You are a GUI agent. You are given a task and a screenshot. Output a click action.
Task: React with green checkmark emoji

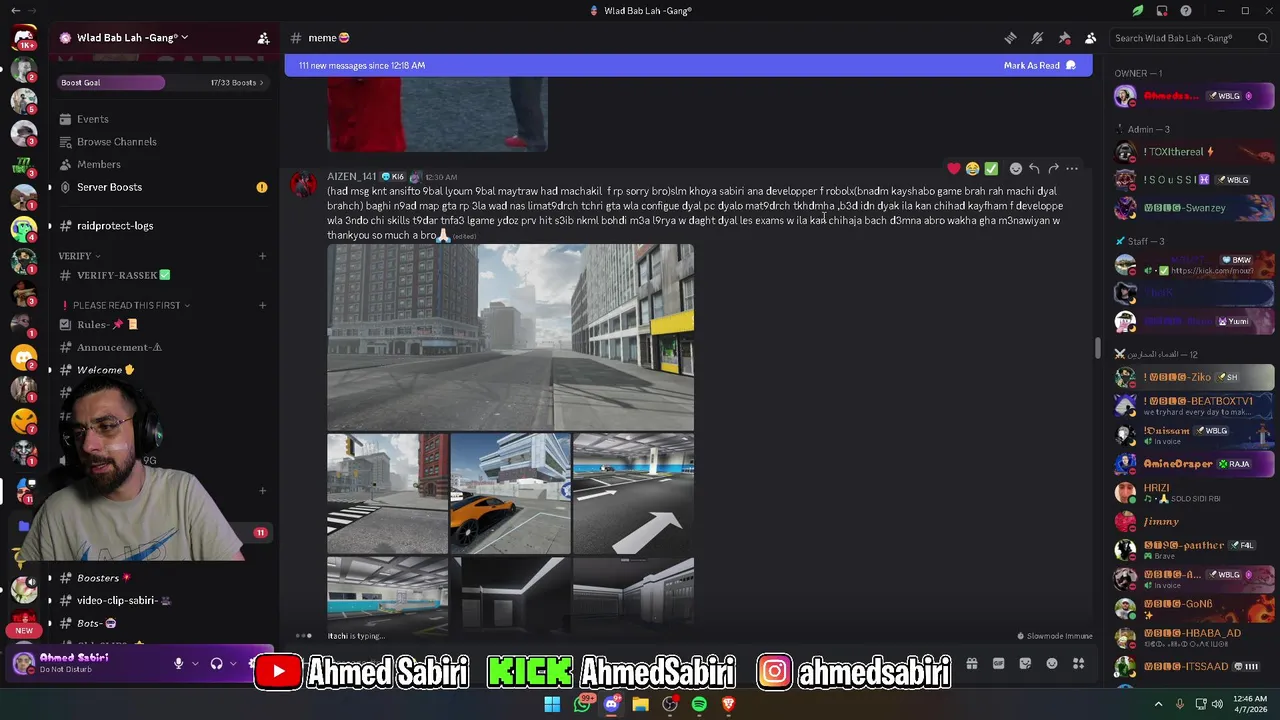pos(991,168)
